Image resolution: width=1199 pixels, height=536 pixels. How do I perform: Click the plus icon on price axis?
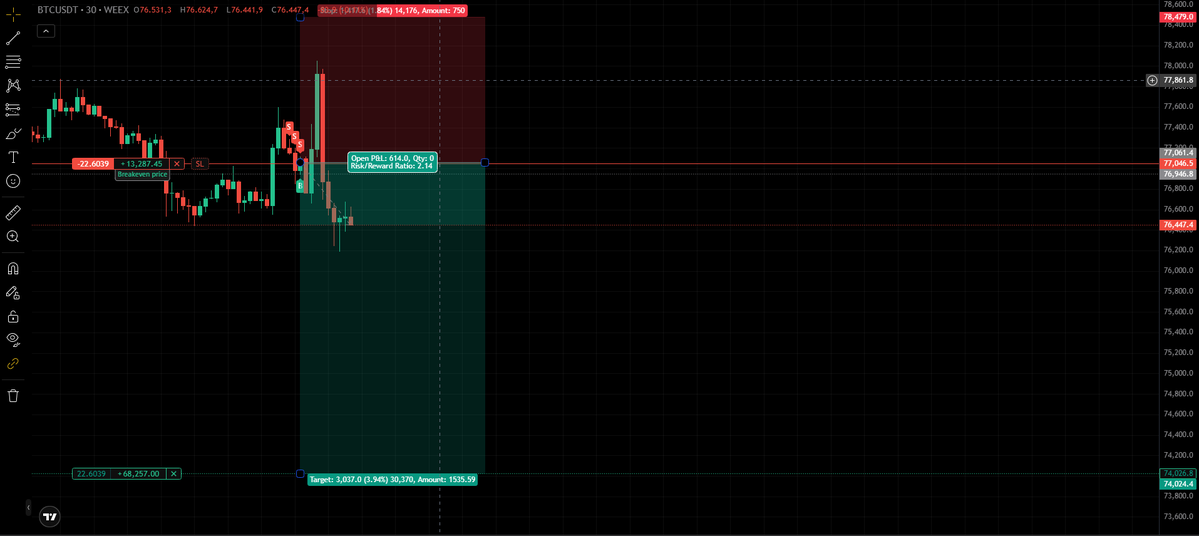[1152, 80]
